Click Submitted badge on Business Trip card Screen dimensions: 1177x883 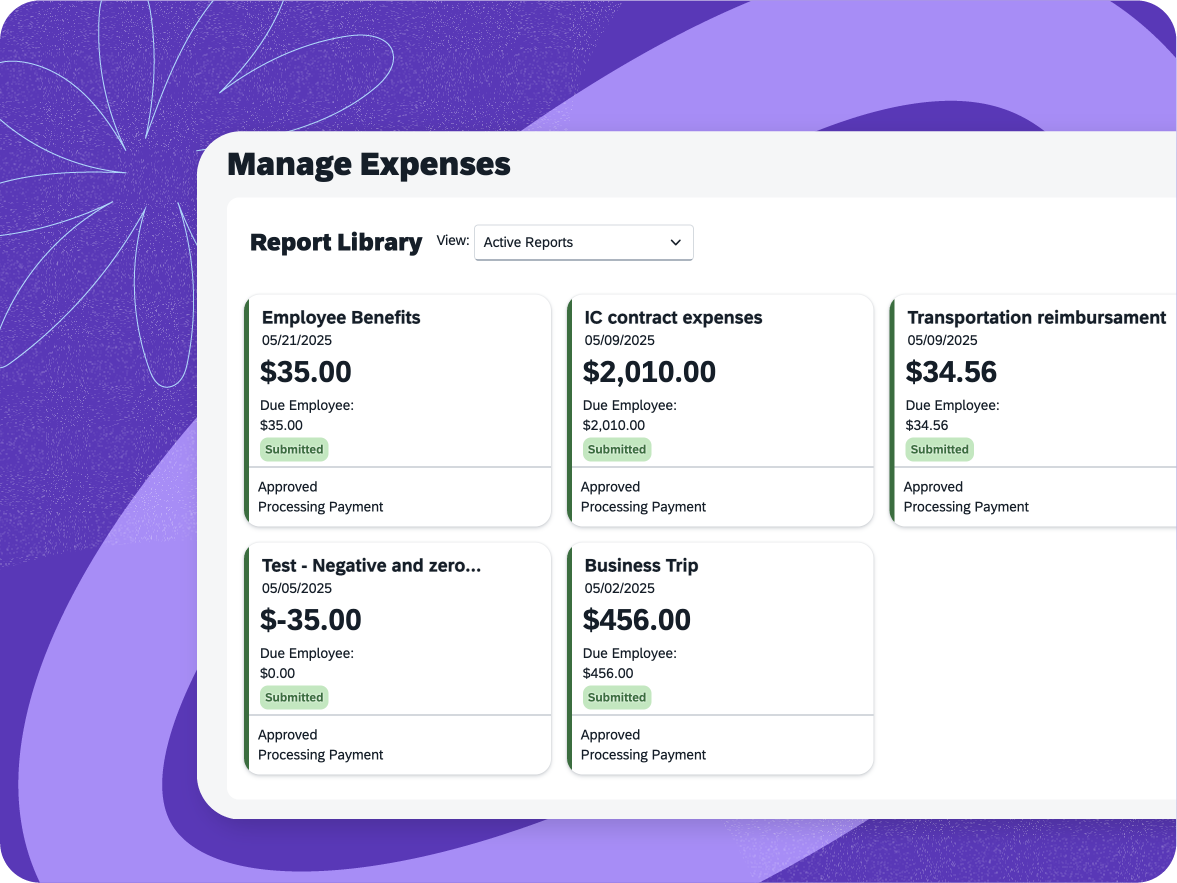[x=617, y=698]
